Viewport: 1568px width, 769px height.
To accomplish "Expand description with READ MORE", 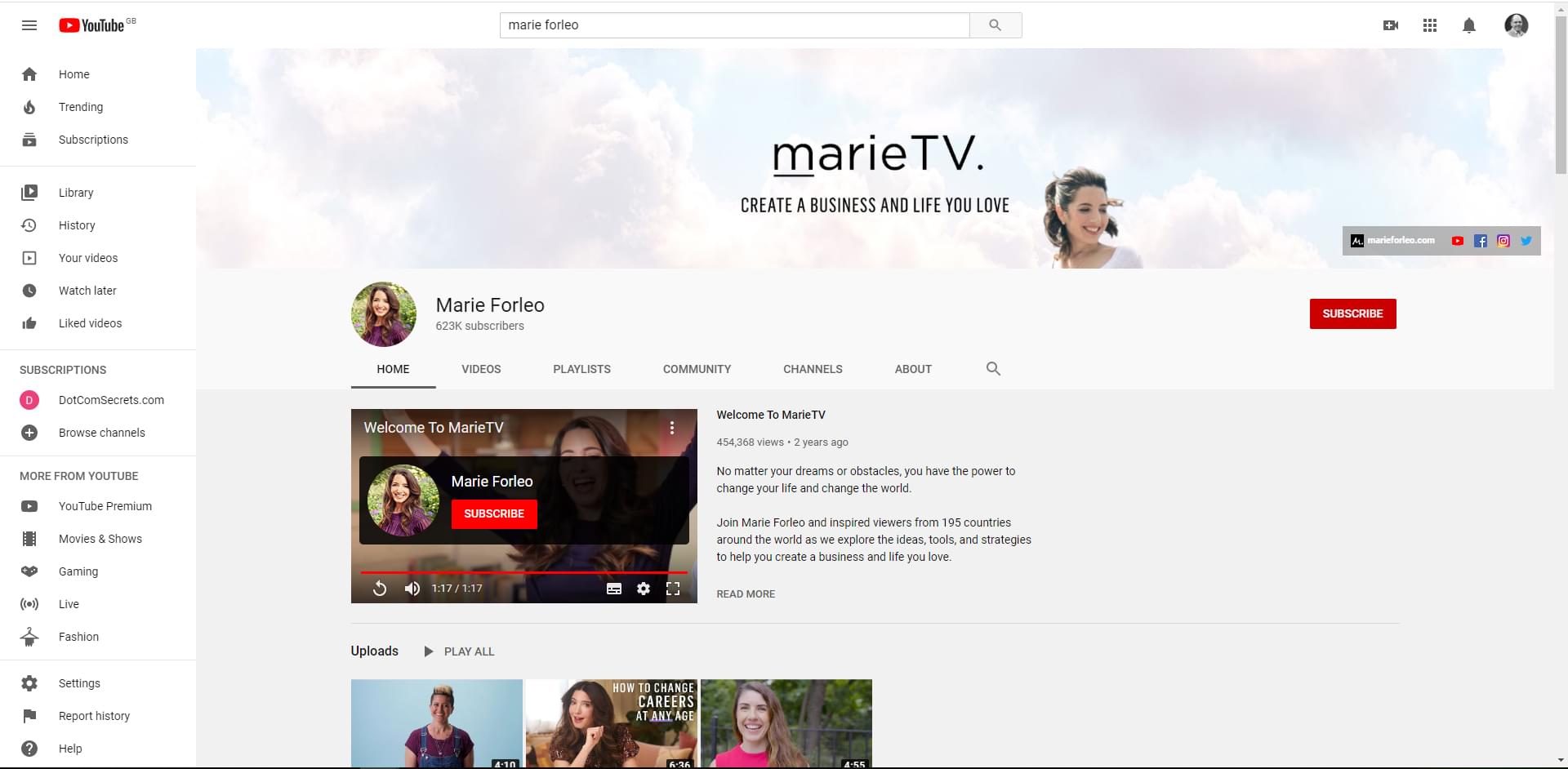I will pos(746,594).
